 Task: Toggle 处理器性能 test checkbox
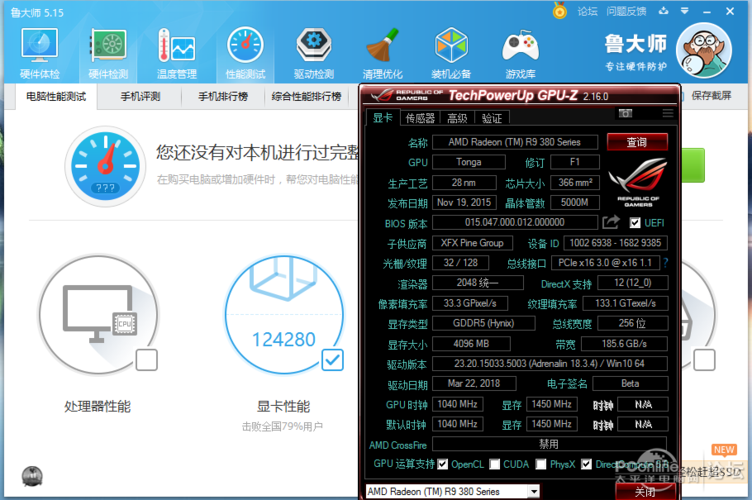[x=146, y=360]
